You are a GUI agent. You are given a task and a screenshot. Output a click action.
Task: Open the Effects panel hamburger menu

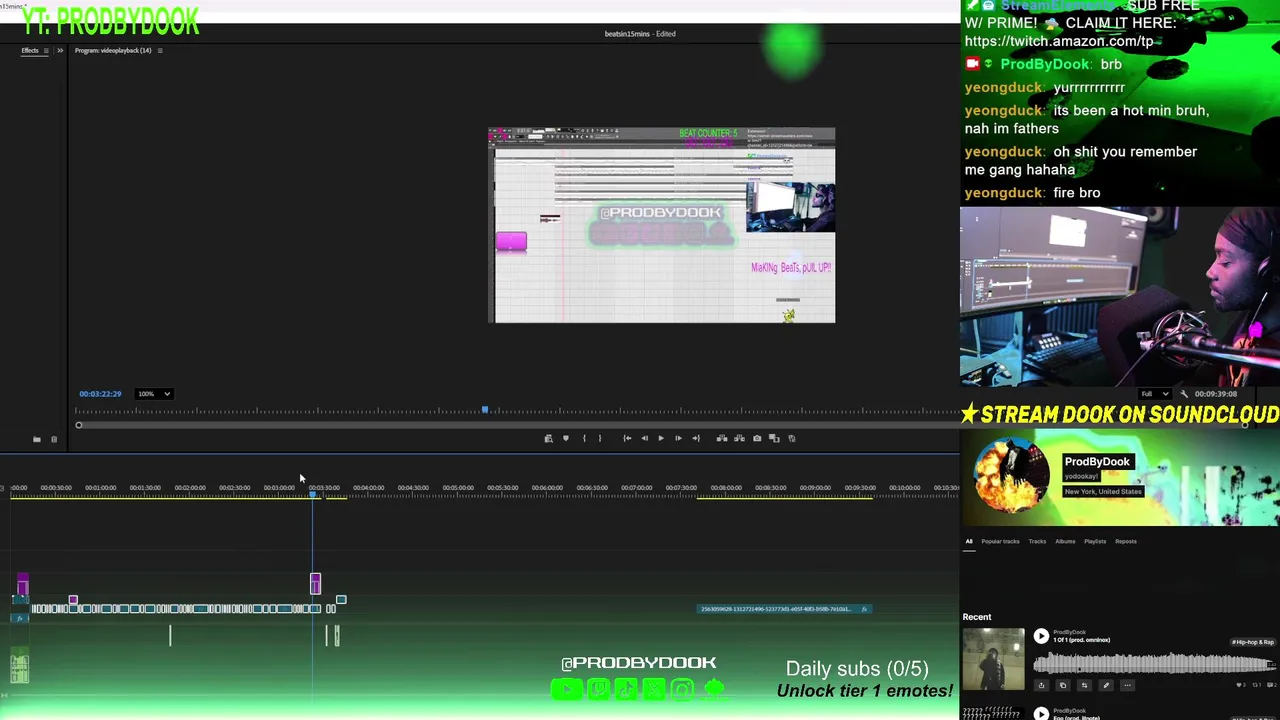(46, 50)
